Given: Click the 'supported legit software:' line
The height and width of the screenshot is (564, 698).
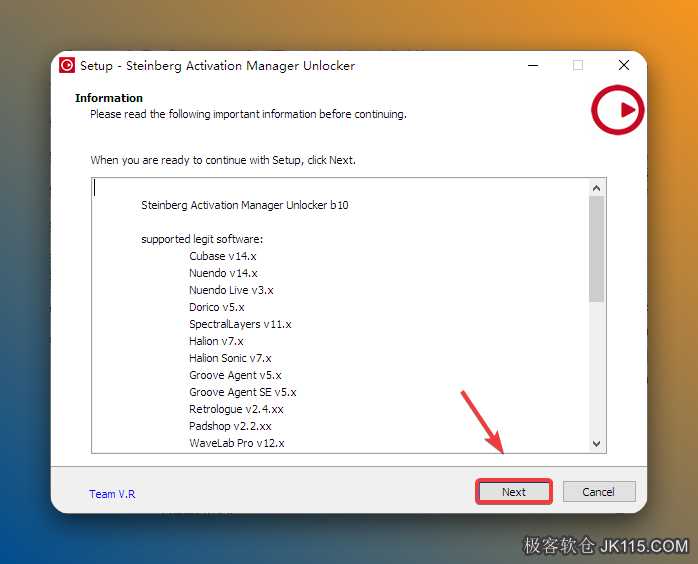Looking at the screenshot, I should [x=202, y=239].
